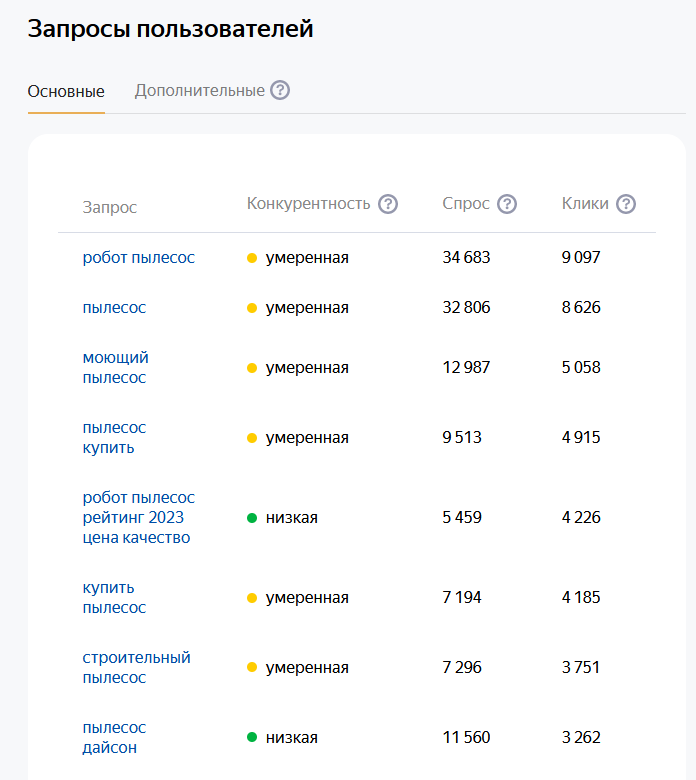Click the Спрос column header text
Image resolution: width=696 pixels, height=780 pixels.
[466, 203]
